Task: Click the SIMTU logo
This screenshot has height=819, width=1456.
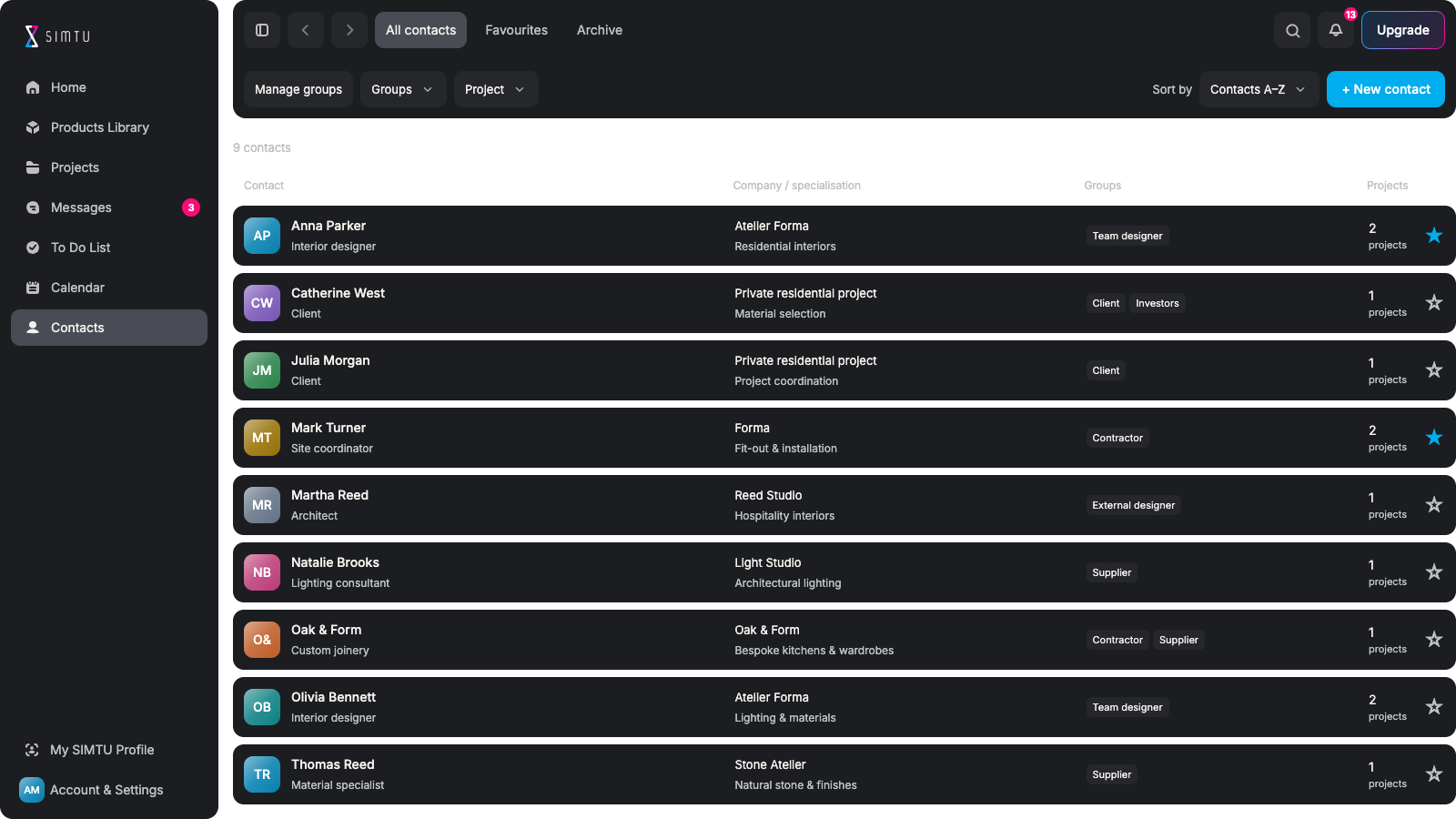Action: point(57,36)
